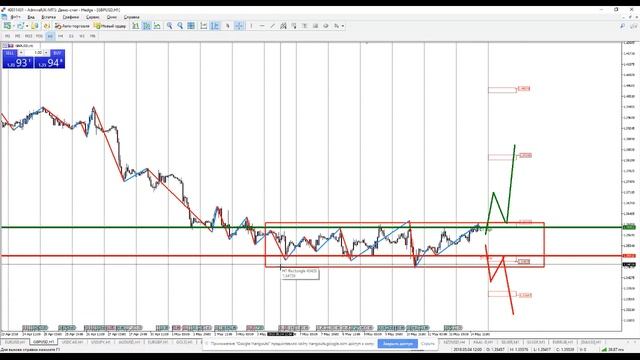Select the M30 timeframe

[39, 36]
